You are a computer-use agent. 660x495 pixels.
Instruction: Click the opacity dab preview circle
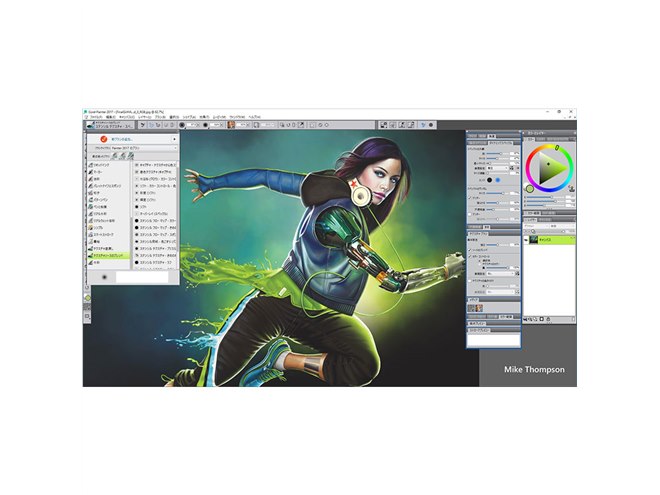[x=205, y=125]
